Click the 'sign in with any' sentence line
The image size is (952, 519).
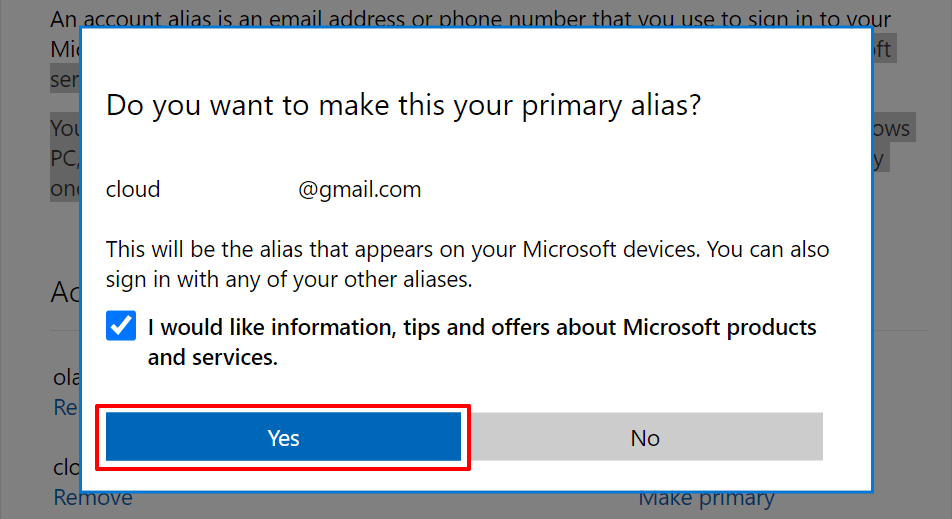289,279
